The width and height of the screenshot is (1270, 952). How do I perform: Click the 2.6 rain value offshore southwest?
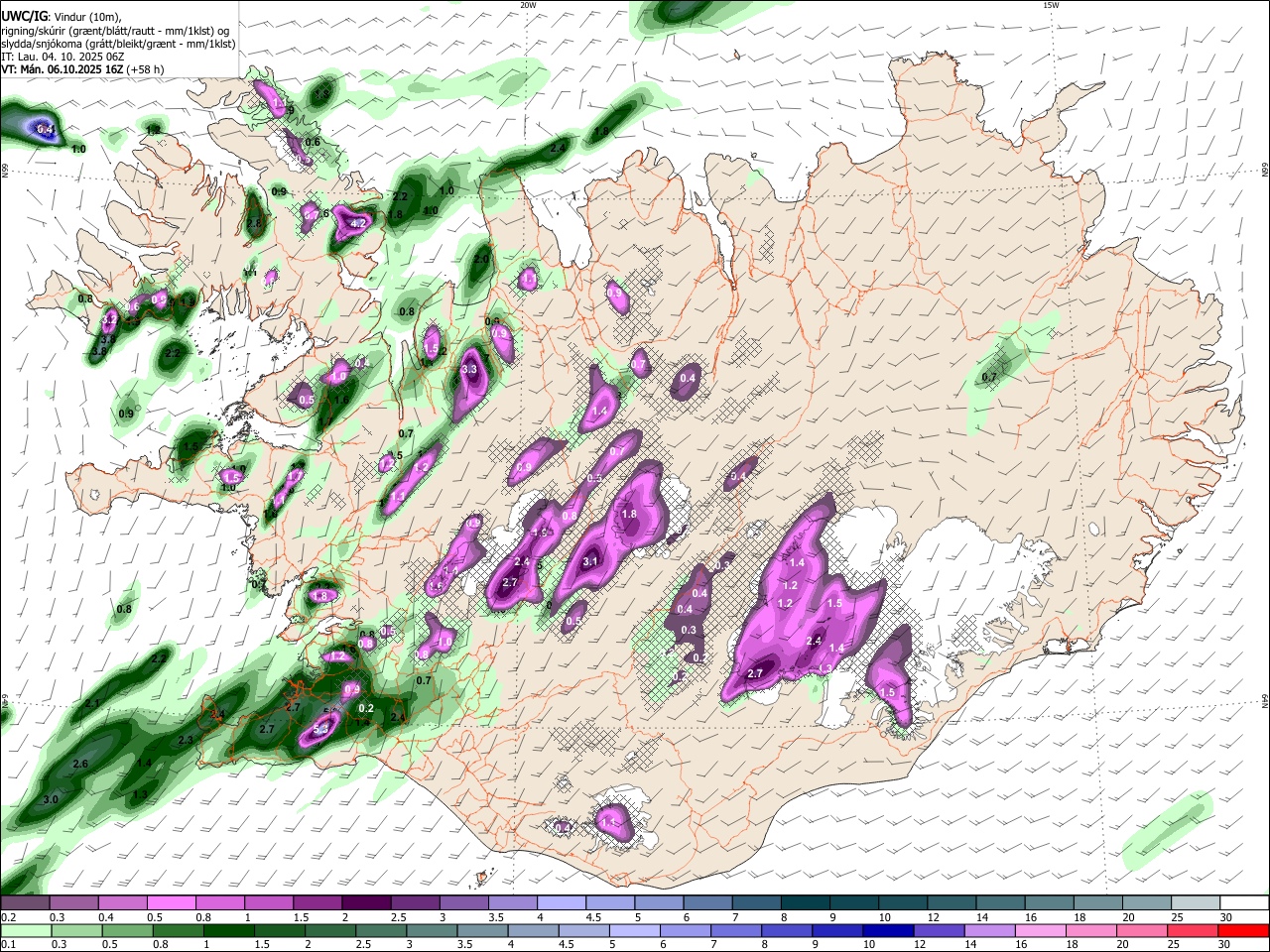(80, 764)
